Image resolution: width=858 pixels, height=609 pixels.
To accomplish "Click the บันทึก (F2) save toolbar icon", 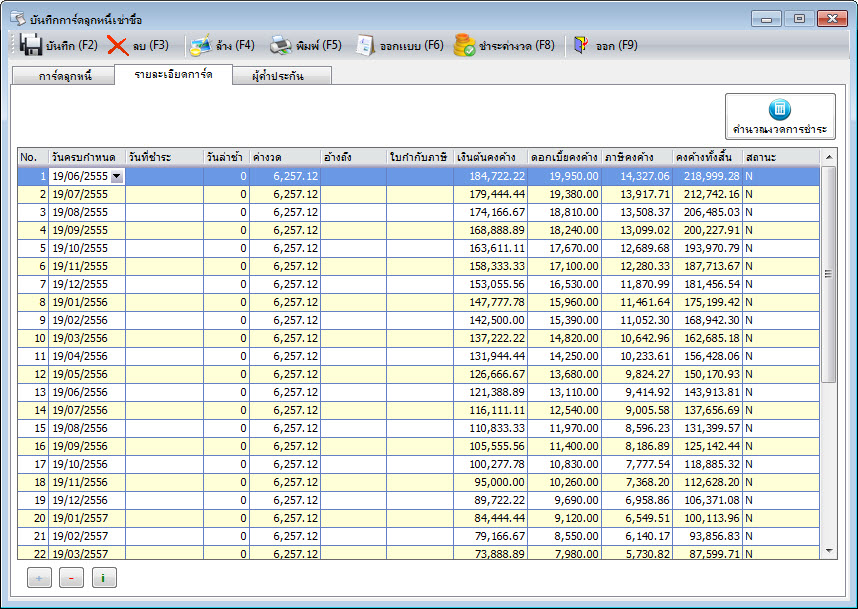I will [31, 45].
